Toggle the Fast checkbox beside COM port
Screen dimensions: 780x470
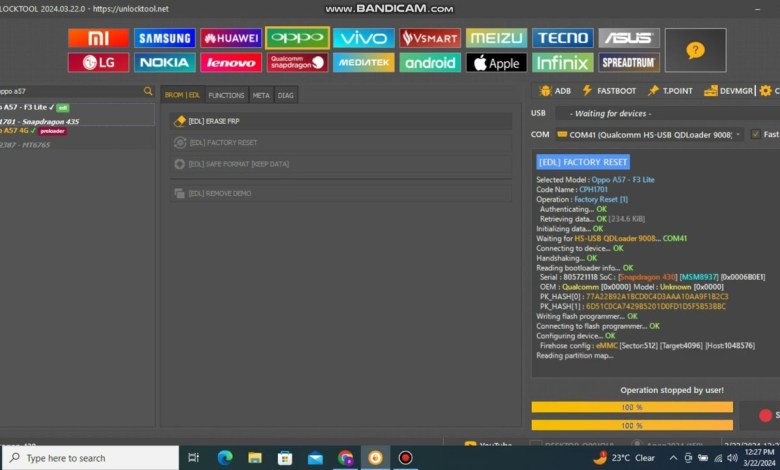coord(756,134)
